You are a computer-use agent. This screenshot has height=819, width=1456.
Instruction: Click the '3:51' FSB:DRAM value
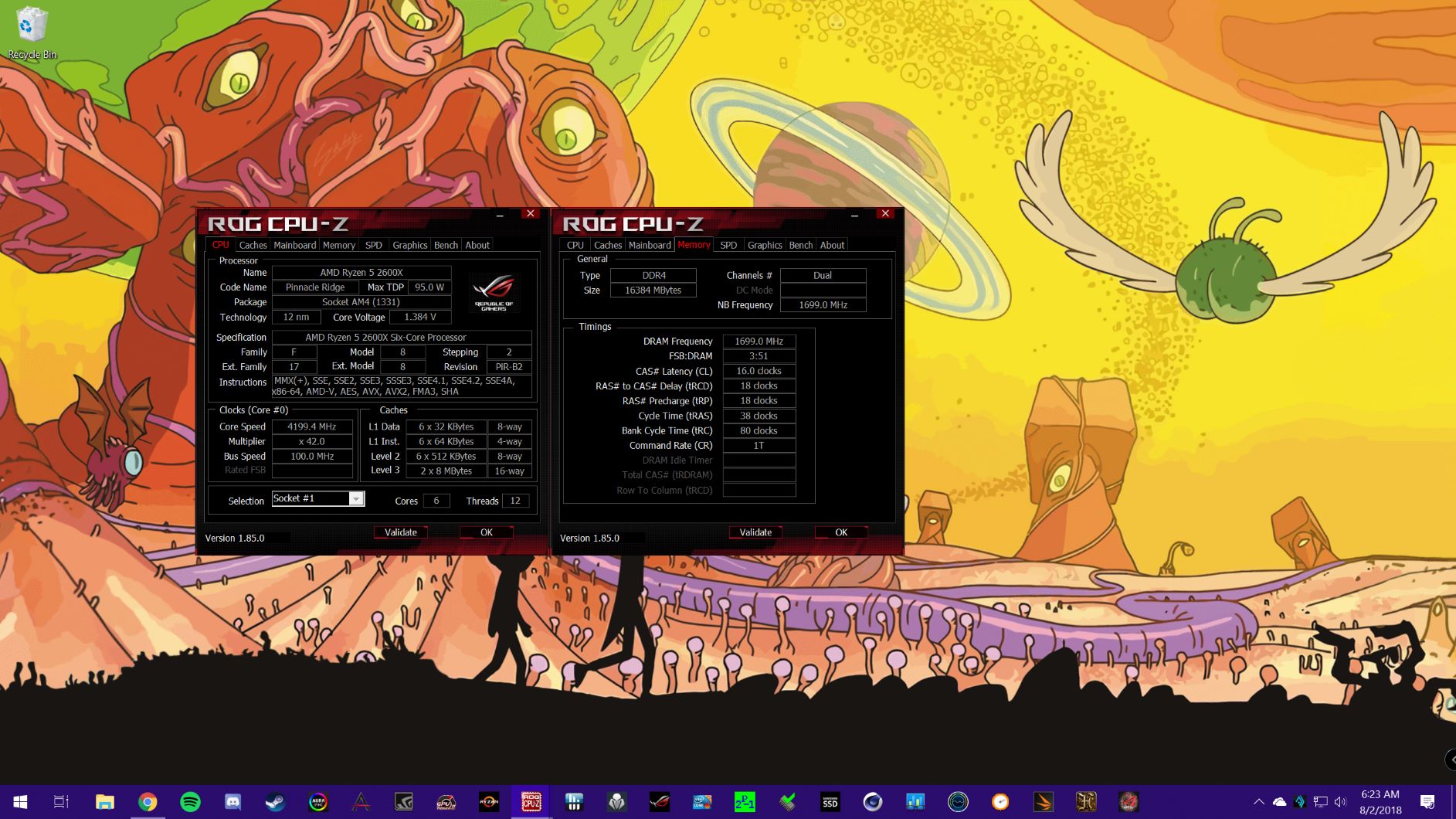tap(759, 356)
